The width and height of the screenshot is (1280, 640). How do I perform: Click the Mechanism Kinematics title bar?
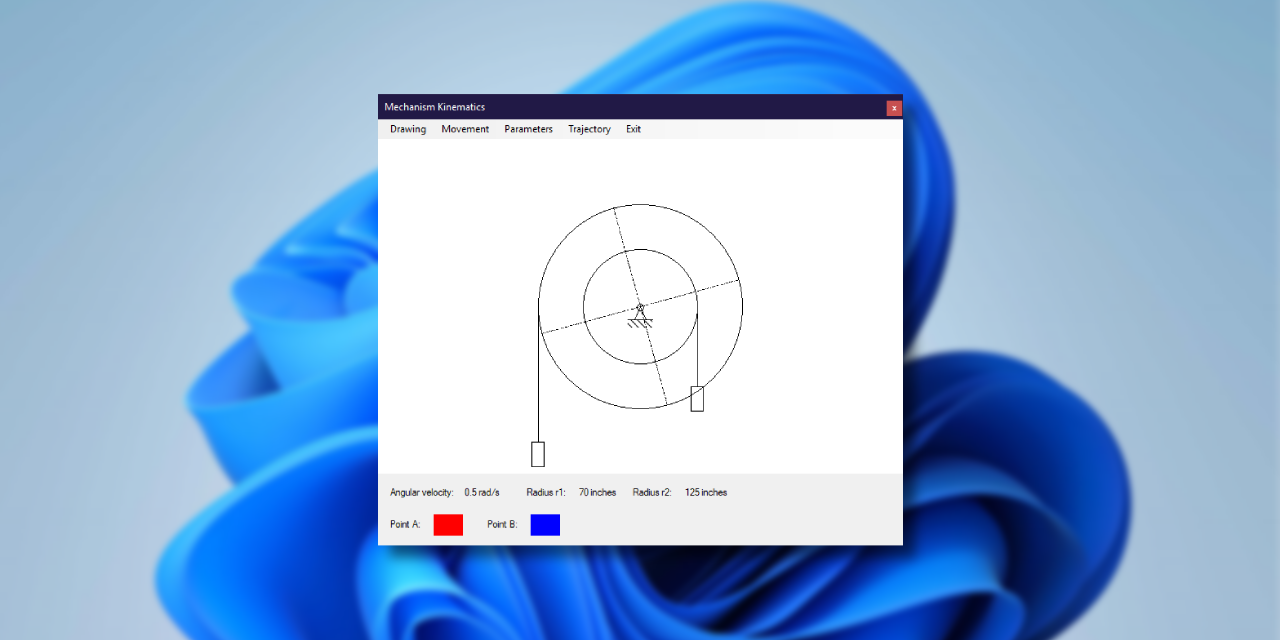click(x=436, y=107)
